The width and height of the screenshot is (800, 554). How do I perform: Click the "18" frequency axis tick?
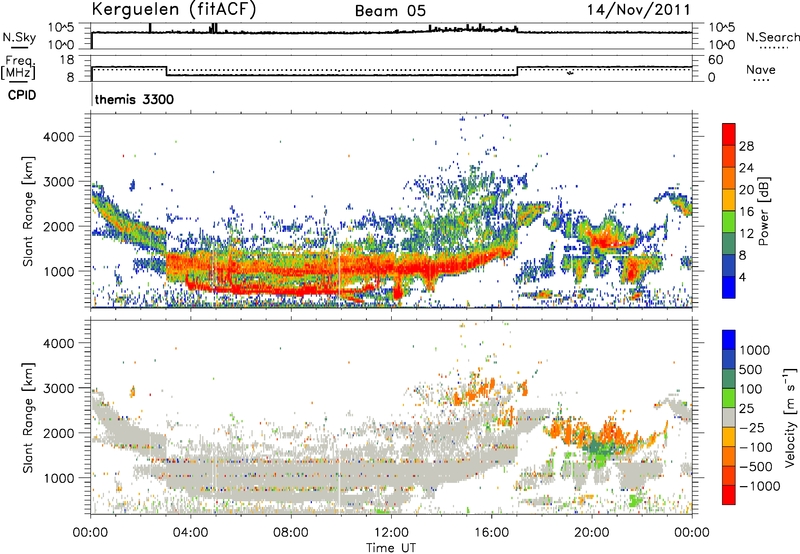coord(67,60)
